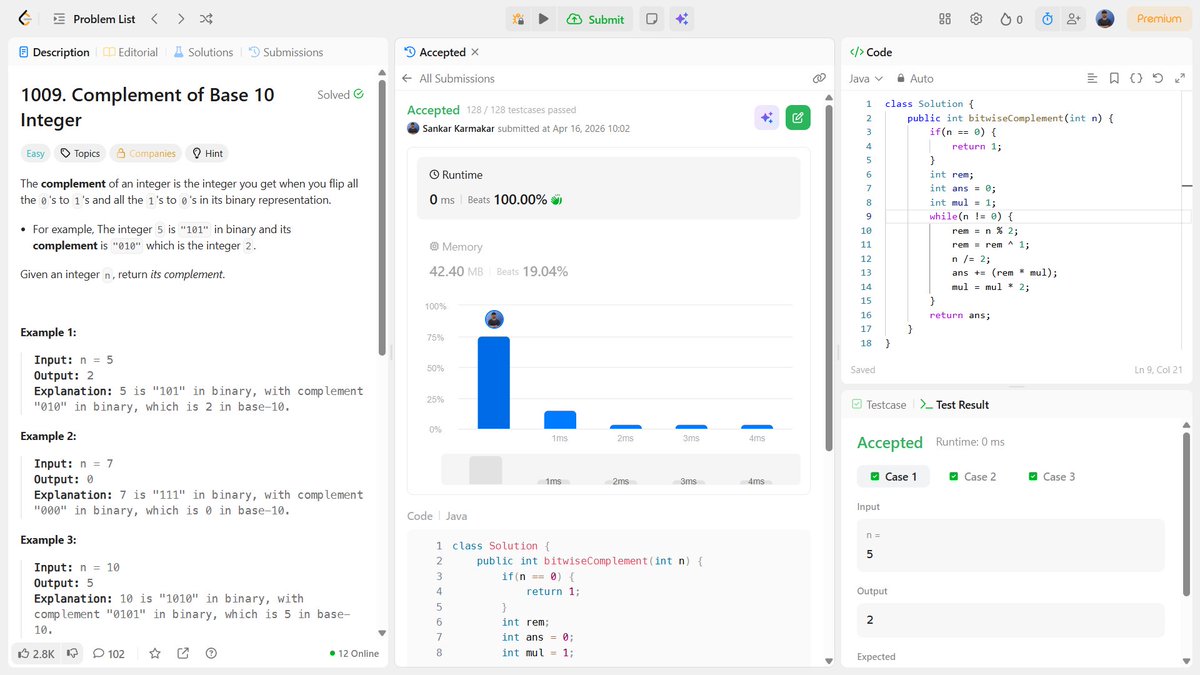
Task: Click the runtime range selector handle
Action: coord(485,470)
